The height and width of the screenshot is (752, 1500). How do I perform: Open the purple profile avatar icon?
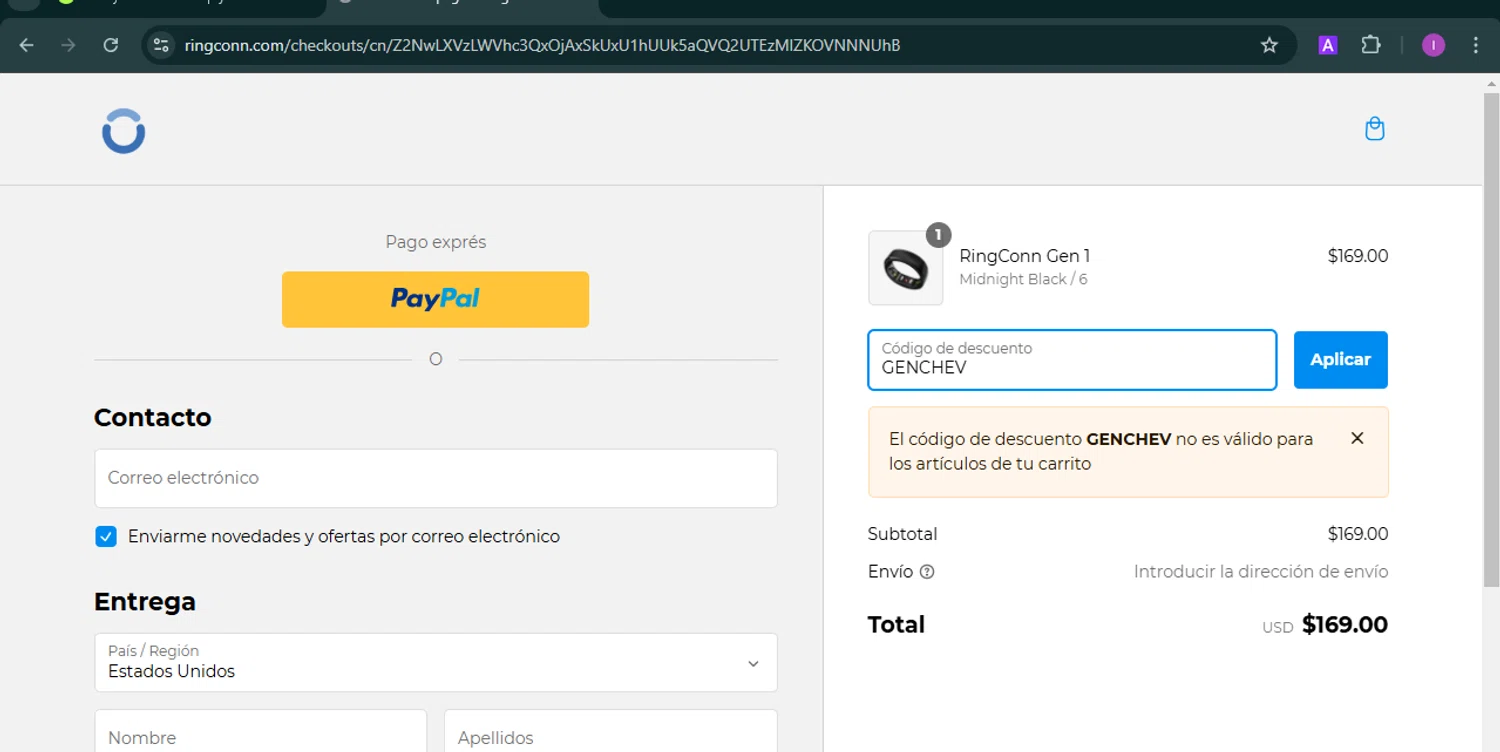1433,45
